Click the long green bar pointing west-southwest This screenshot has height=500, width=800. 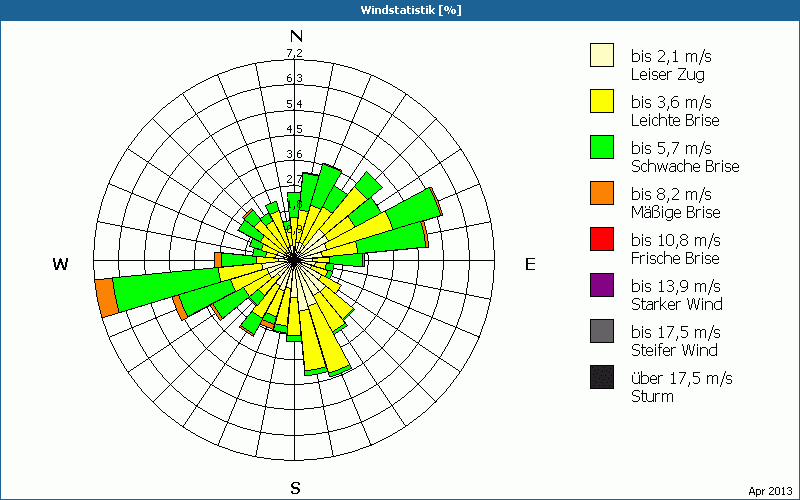coord(167,289)
